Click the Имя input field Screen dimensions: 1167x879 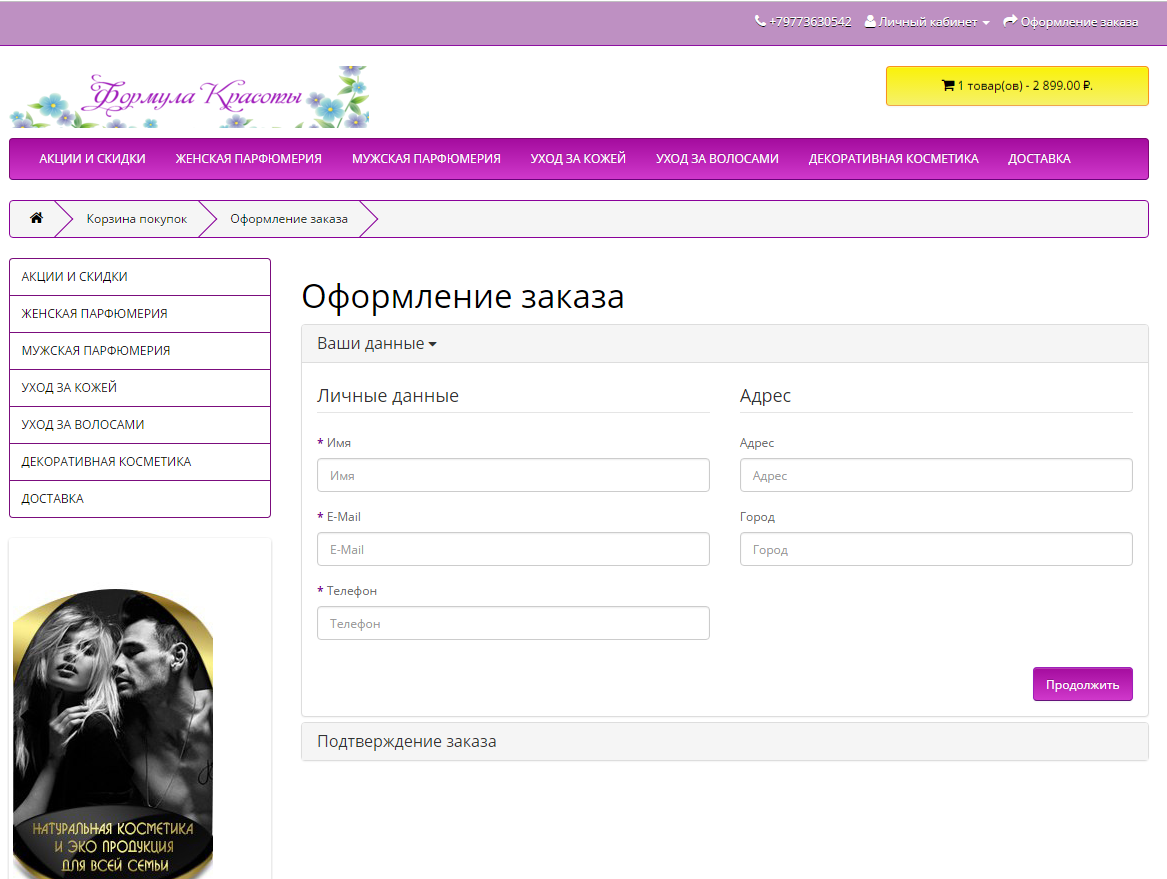(x=513, y=474)
